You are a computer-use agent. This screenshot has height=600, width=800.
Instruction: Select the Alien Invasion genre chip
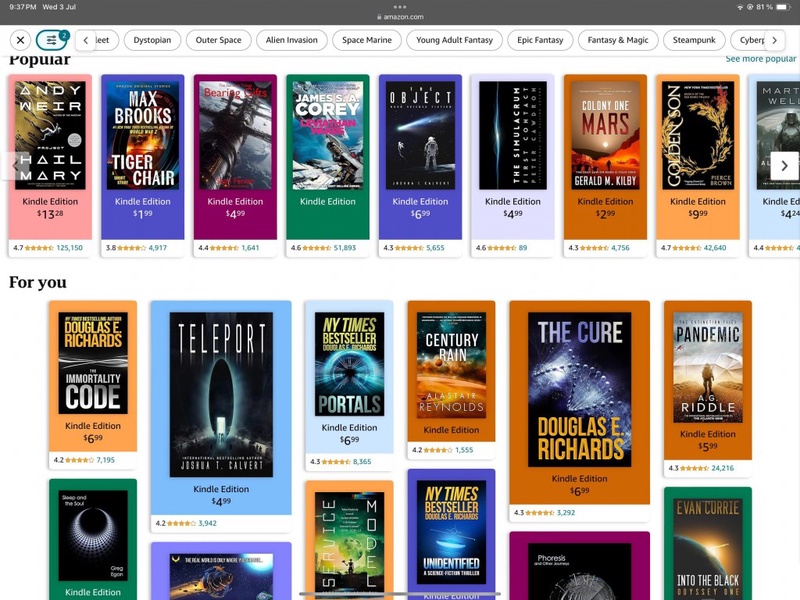pyautogui.click(x=291, y=40)
